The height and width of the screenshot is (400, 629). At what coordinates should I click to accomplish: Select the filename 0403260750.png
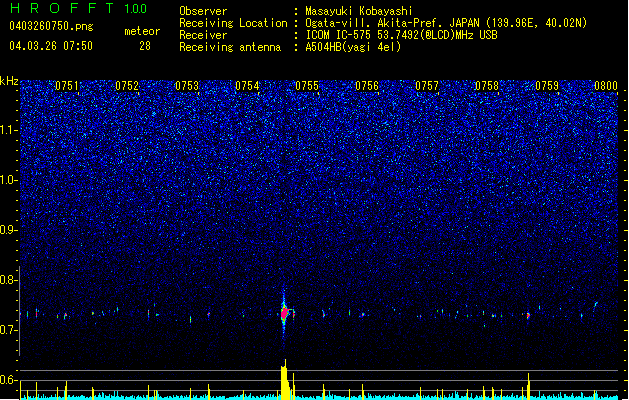click(51, 26)
